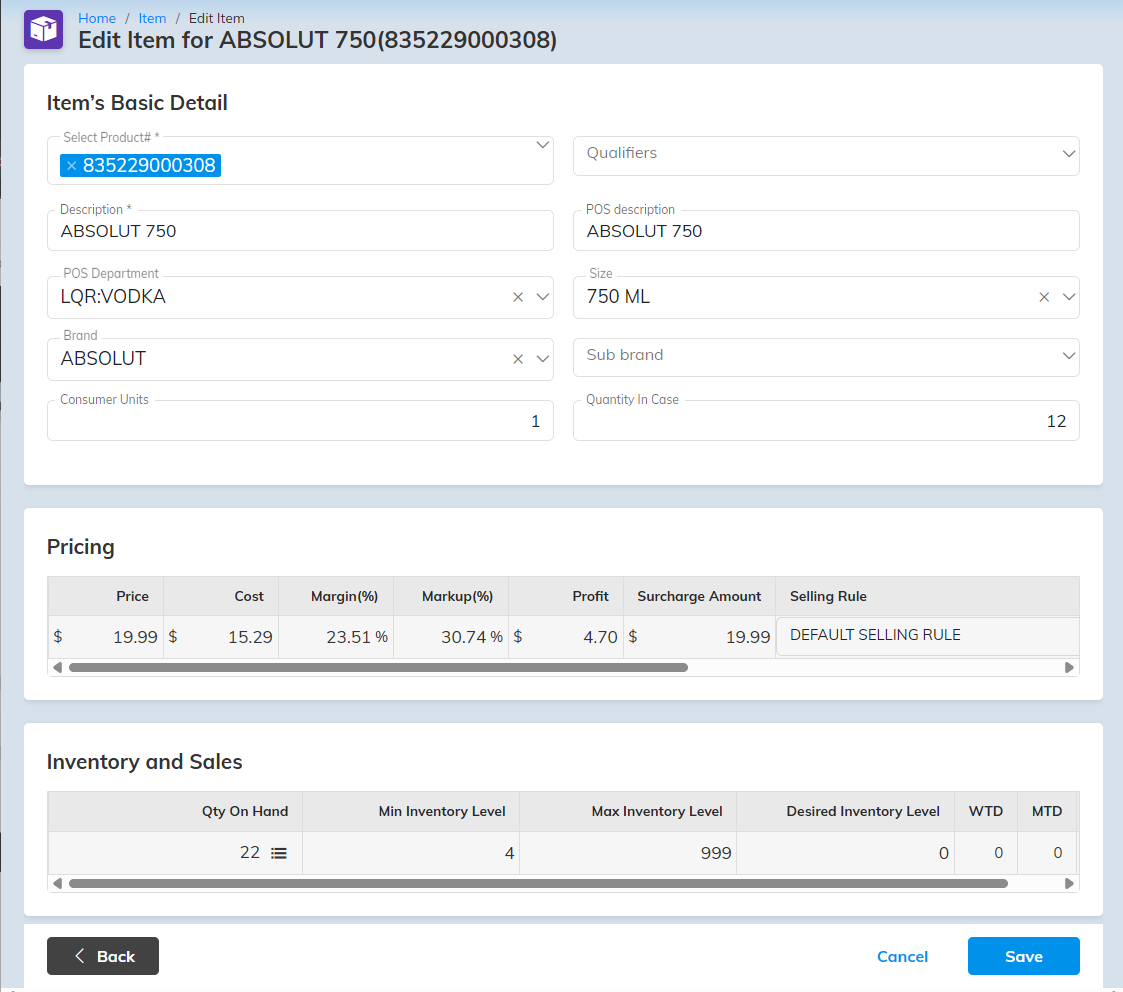The image size is (1123, 992).
Task: Click the purple item box logo icon
Action: [44, 29]
